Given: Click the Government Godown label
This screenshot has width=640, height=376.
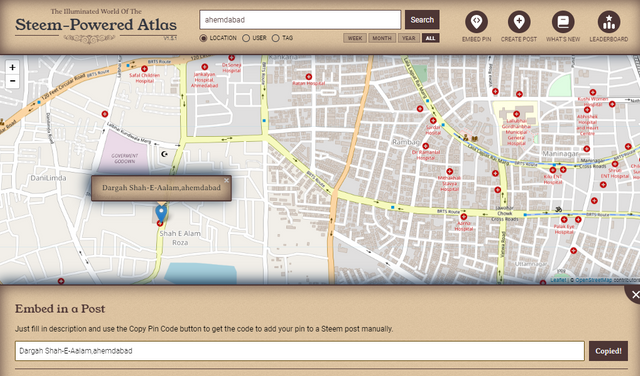Looking at the screenshot, I should pos(124,158).
